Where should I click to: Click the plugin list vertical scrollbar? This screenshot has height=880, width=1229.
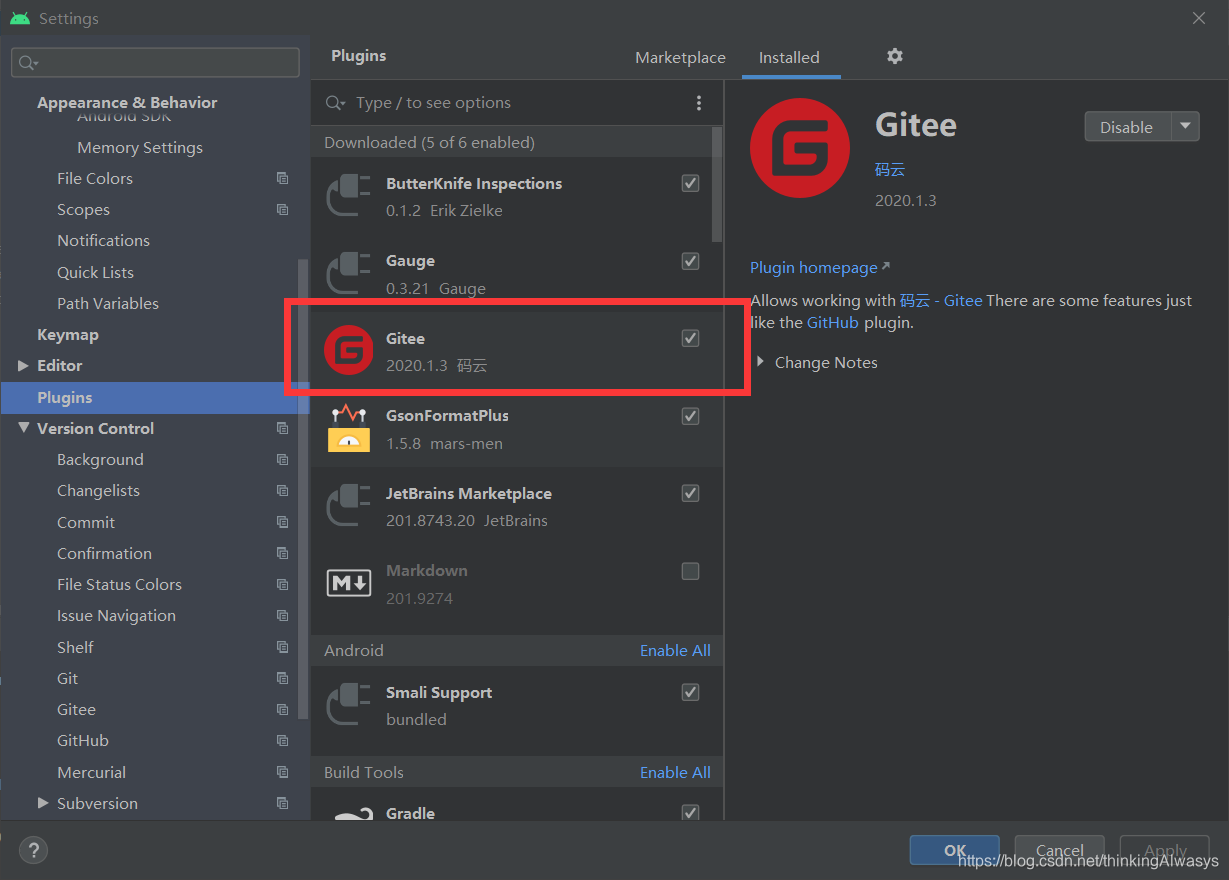[716, 184]
